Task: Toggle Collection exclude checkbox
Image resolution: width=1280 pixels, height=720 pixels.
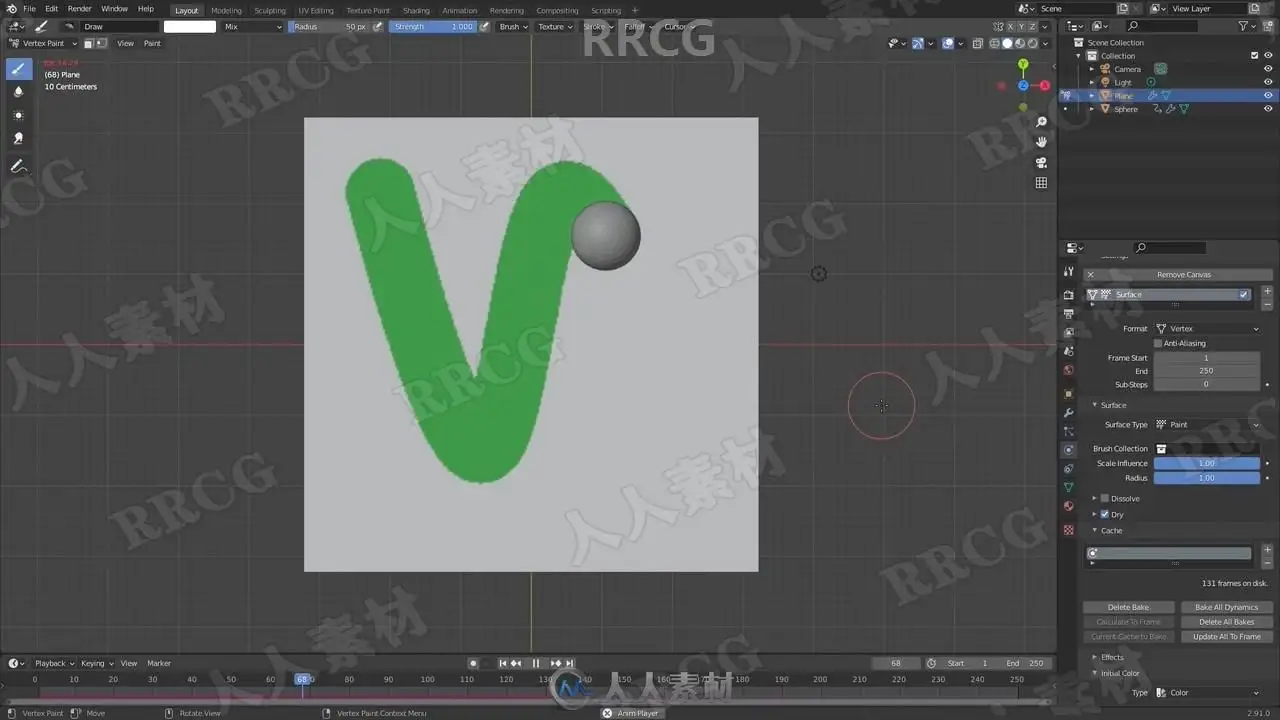Action: [x=1255, y=56]
